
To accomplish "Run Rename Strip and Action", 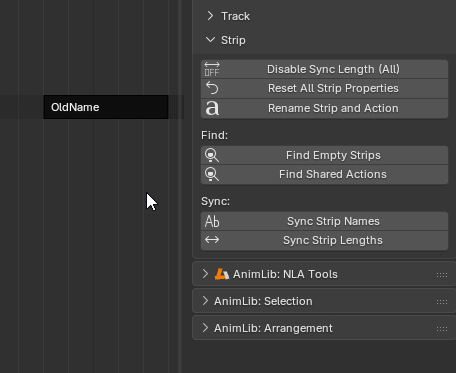I will 324,108.
